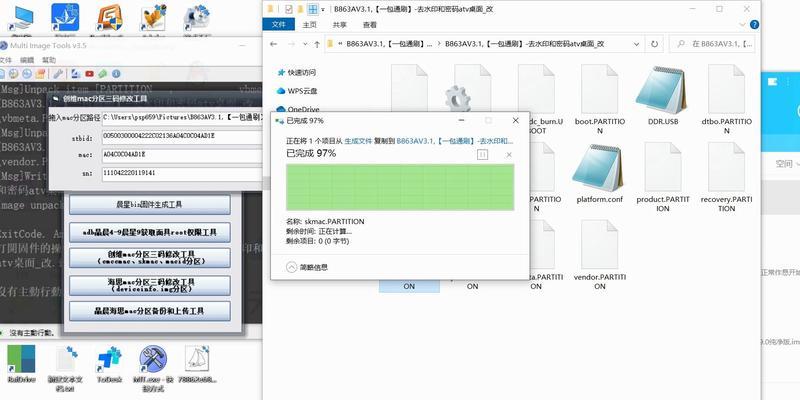Click the green copy progress graph

(x=400, y=187)
